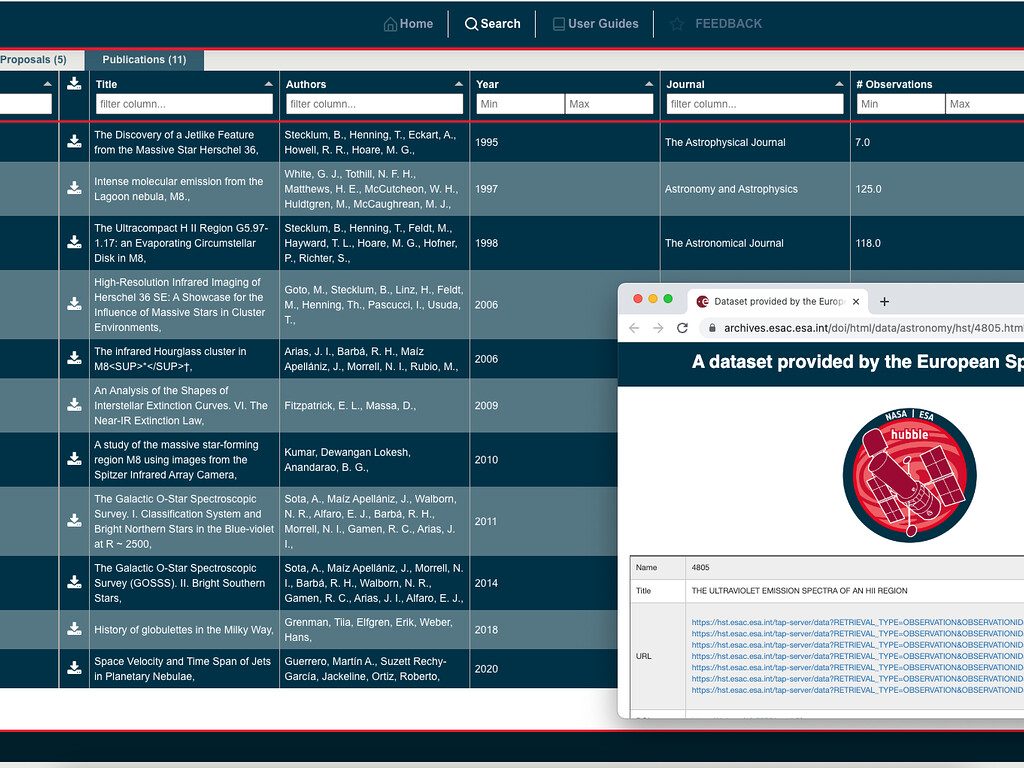Click the Year Max filter field
The width and height of the screenshot is (1024, 768).
(x=609, y=104)
